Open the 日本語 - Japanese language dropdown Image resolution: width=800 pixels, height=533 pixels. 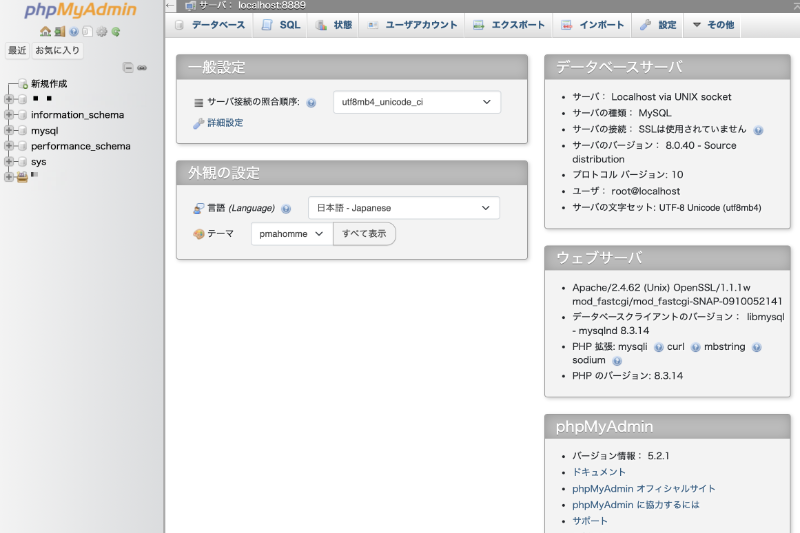tap(404, 208)
